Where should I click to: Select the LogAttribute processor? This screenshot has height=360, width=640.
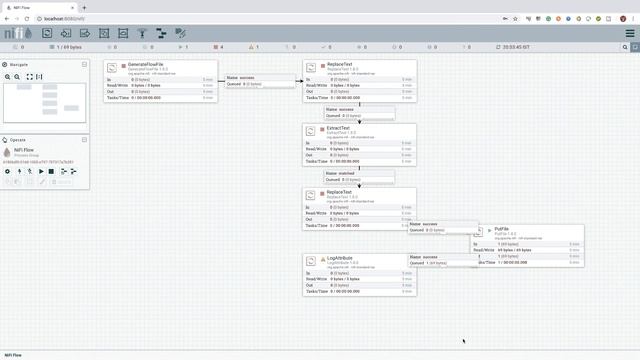360,275
